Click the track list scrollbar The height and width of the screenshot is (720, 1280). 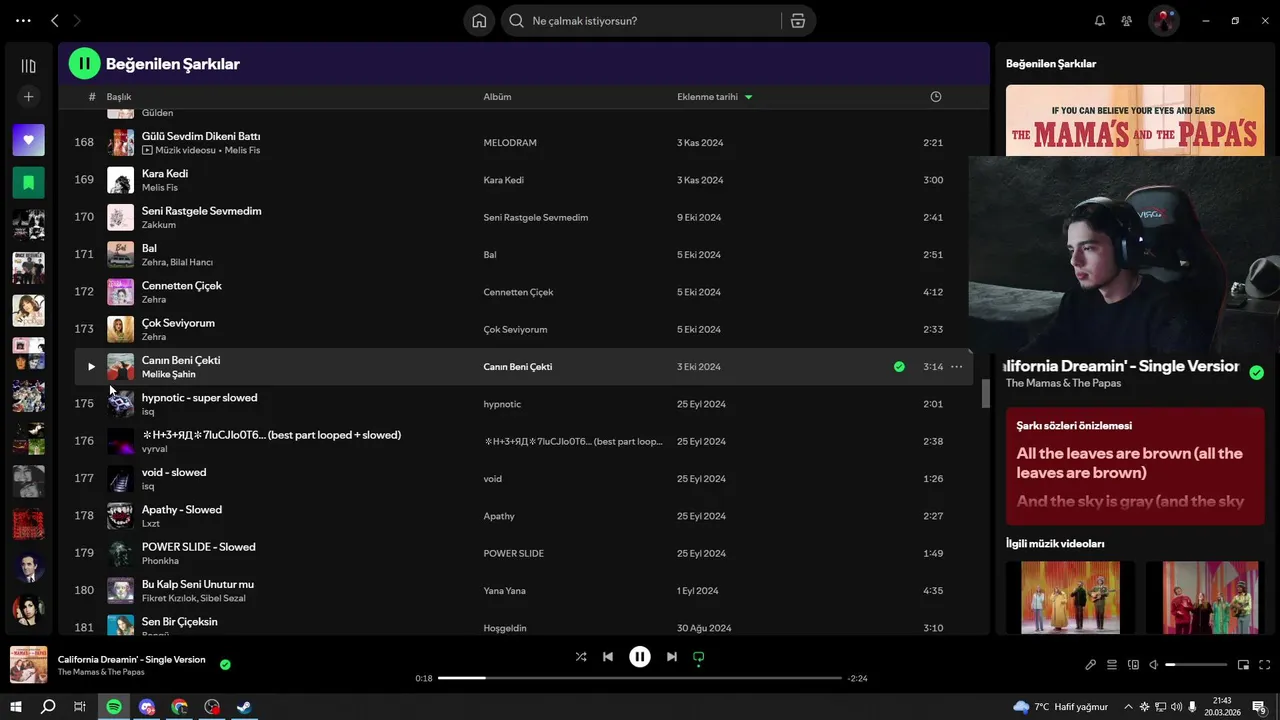click(985, 393)
